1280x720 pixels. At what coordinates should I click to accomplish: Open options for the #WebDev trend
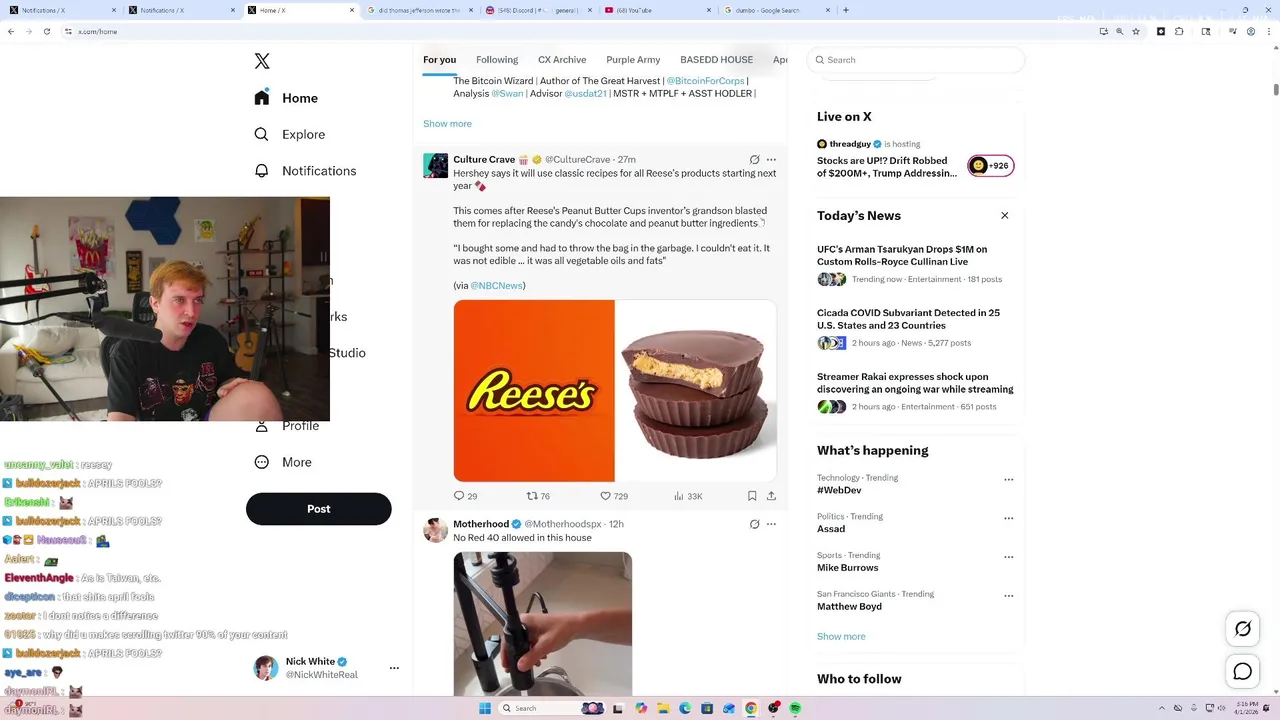(x=1008, y=480)
